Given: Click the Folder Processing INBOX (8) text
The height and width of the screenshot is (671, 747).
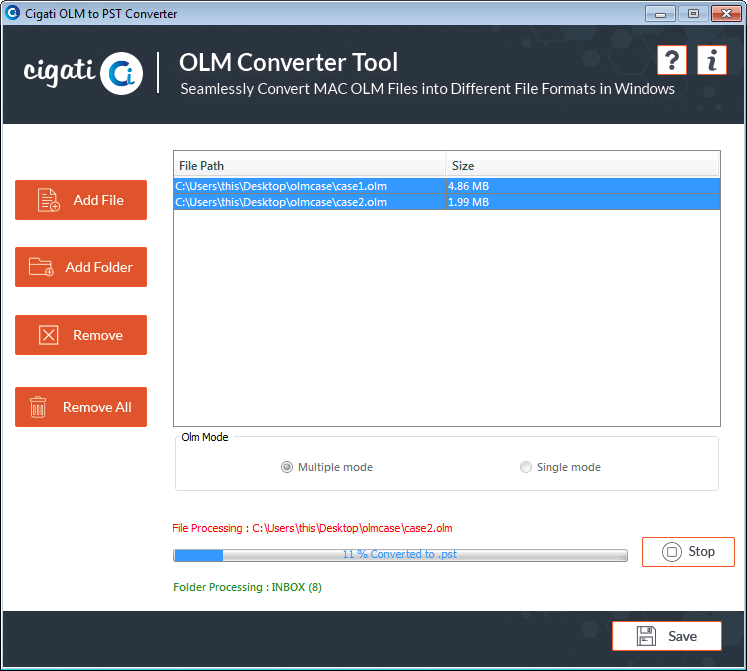Looking at the screenshot, I should click(x=247, y=587).
